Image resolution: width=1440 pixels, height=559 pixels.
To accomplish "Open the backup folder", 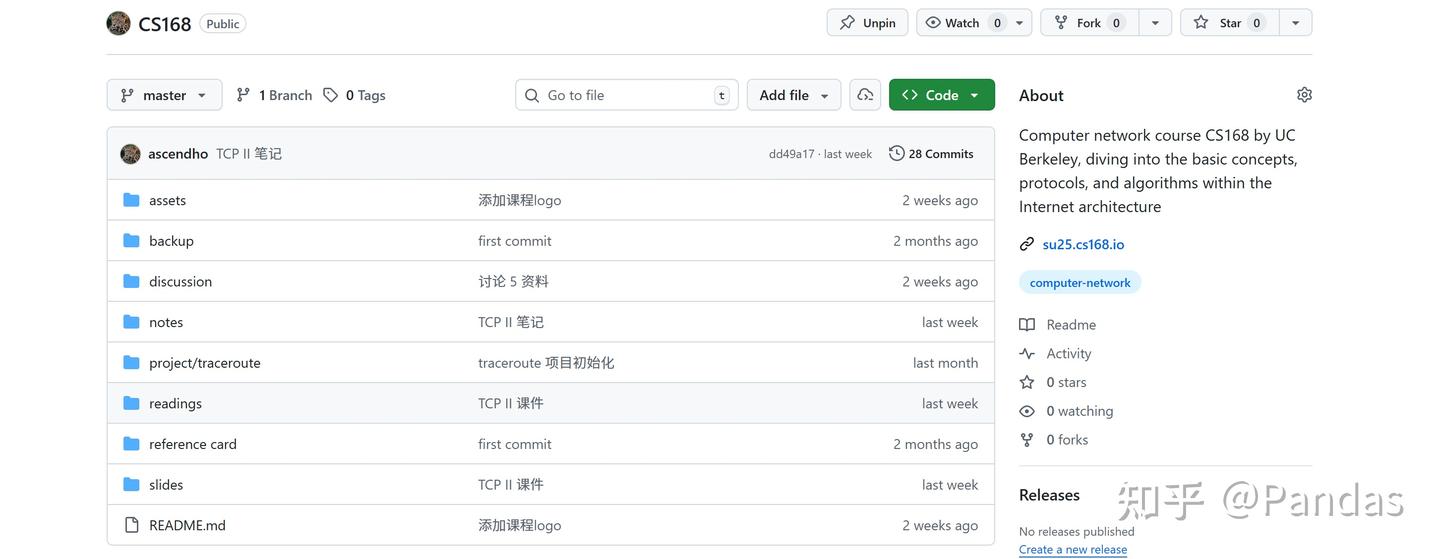I will (x=171, y=241).
